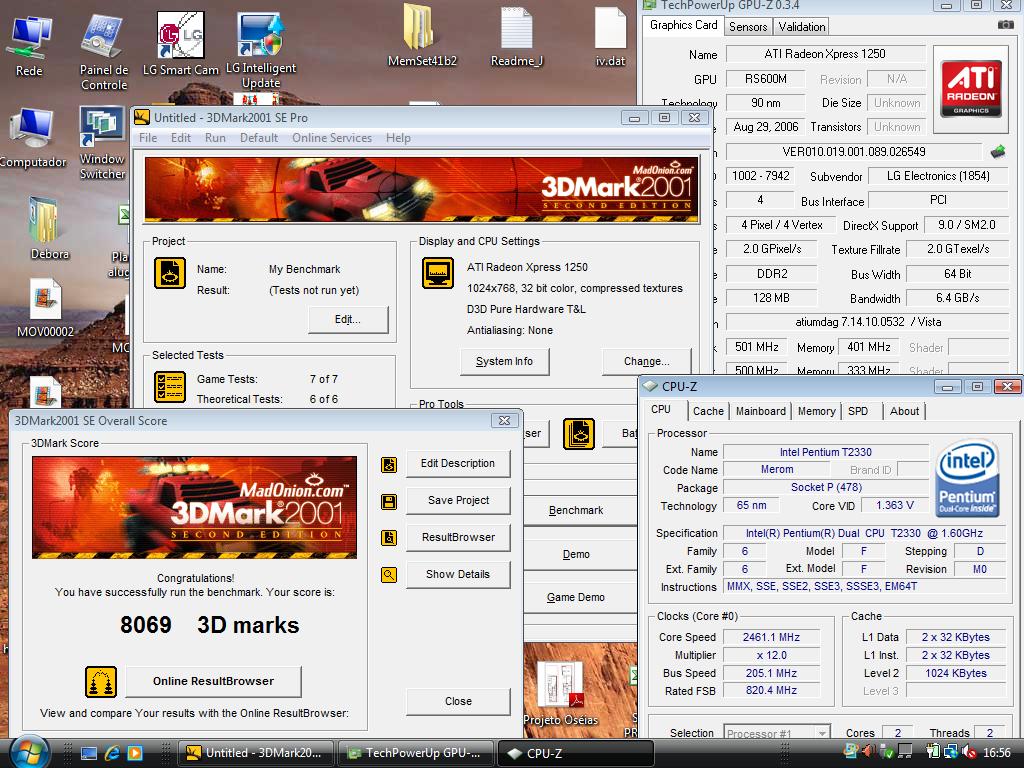Click the Save Project floppy icon
Viewport: 1024px width, 768px height.
[x=389, y=502]
